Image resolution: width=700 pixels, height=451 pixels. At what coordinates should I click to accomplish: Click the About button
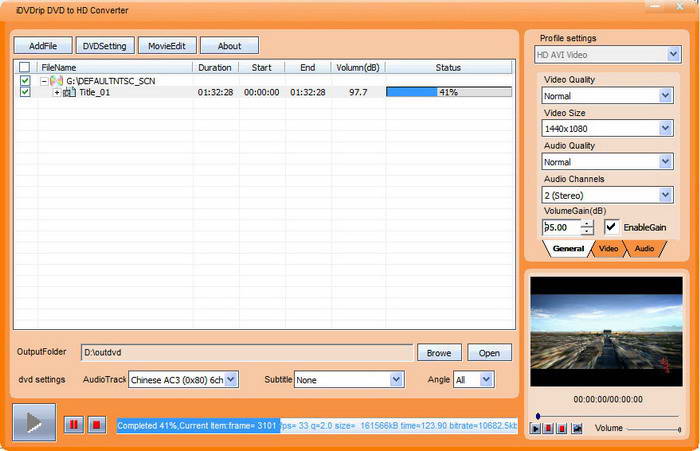click(x=229, y=46)
